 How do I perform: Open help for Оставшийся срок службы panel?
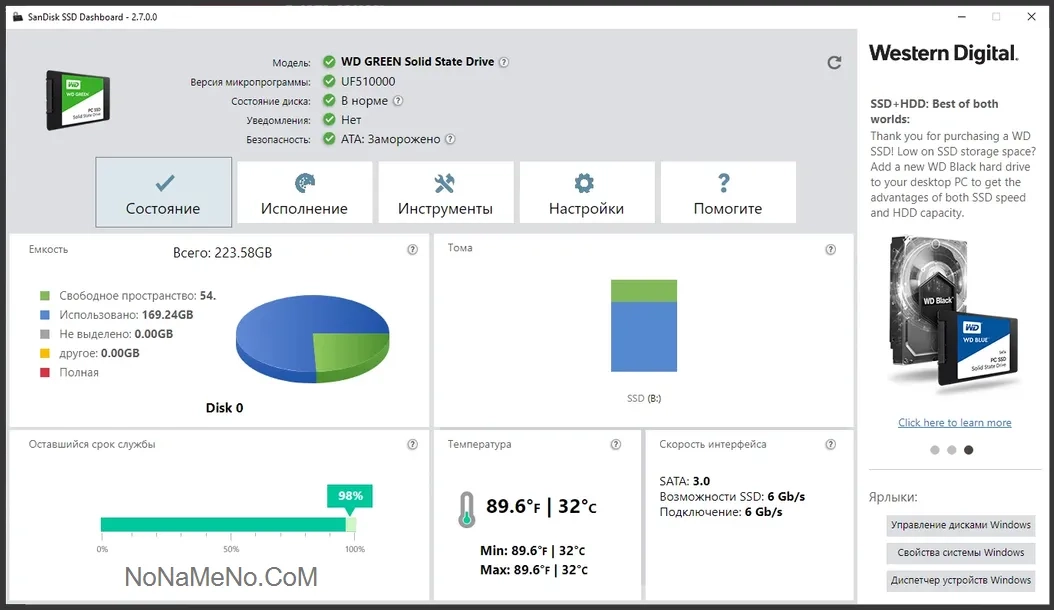412,445
